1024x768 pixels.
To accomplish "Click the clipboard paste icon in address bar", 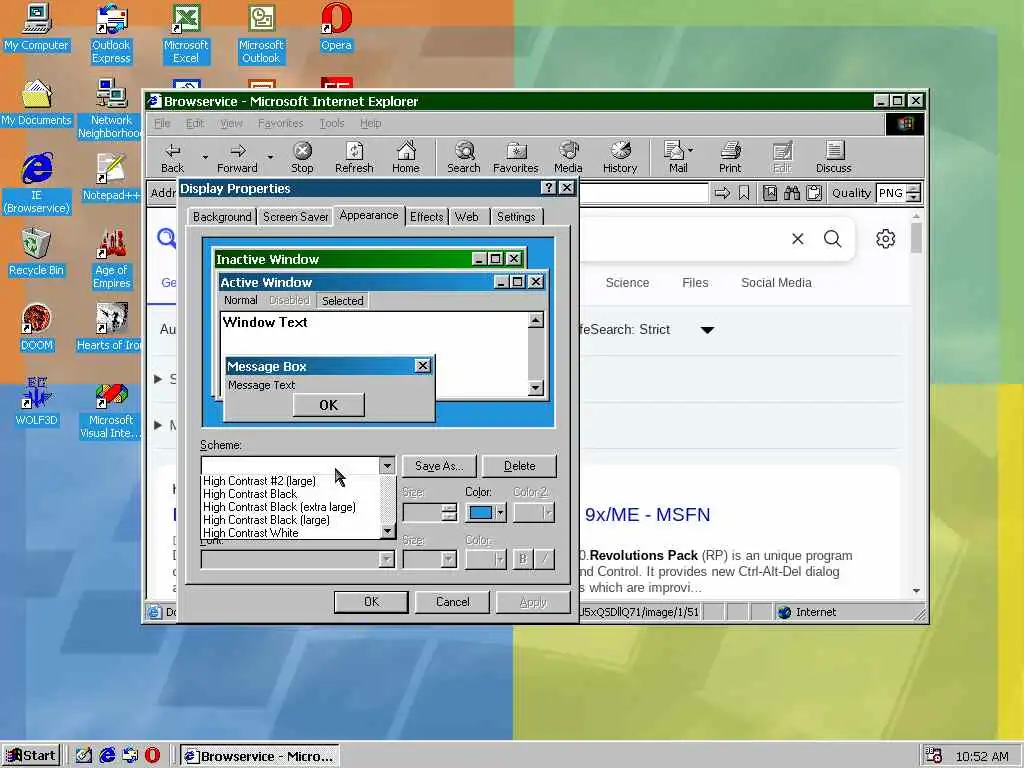I will [x=814, y=193].
